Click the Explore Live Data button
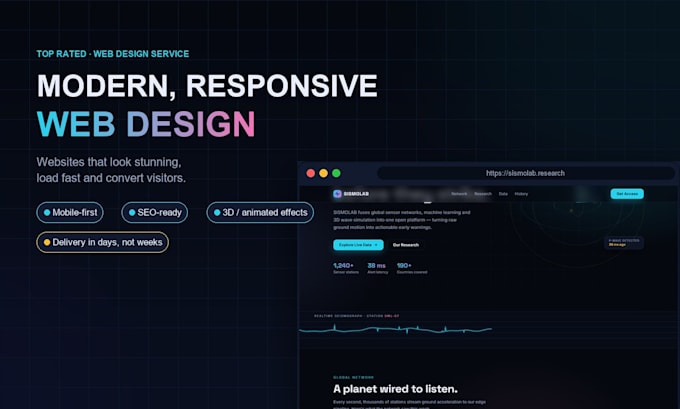The width and height of the screenshot is (680, 409). (x=358, y=245)
